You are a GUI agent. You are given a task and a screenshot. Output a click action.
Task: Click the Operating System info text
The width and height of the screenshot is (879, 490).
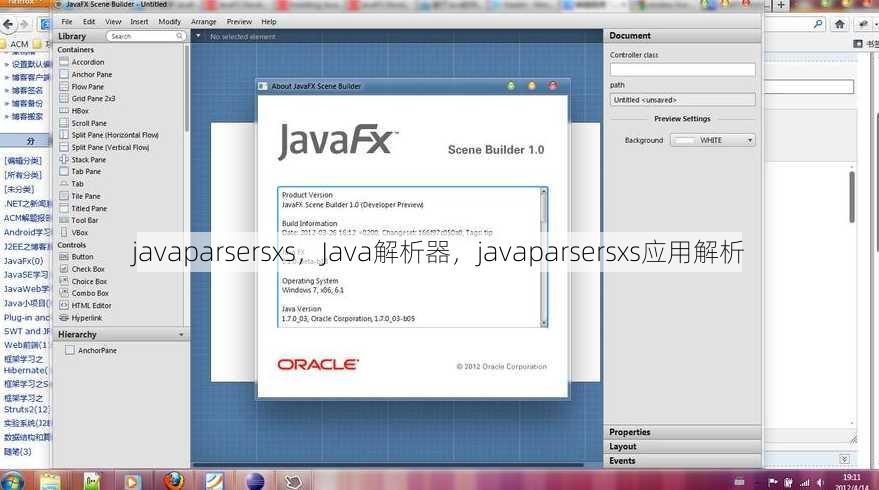point(310,280)
